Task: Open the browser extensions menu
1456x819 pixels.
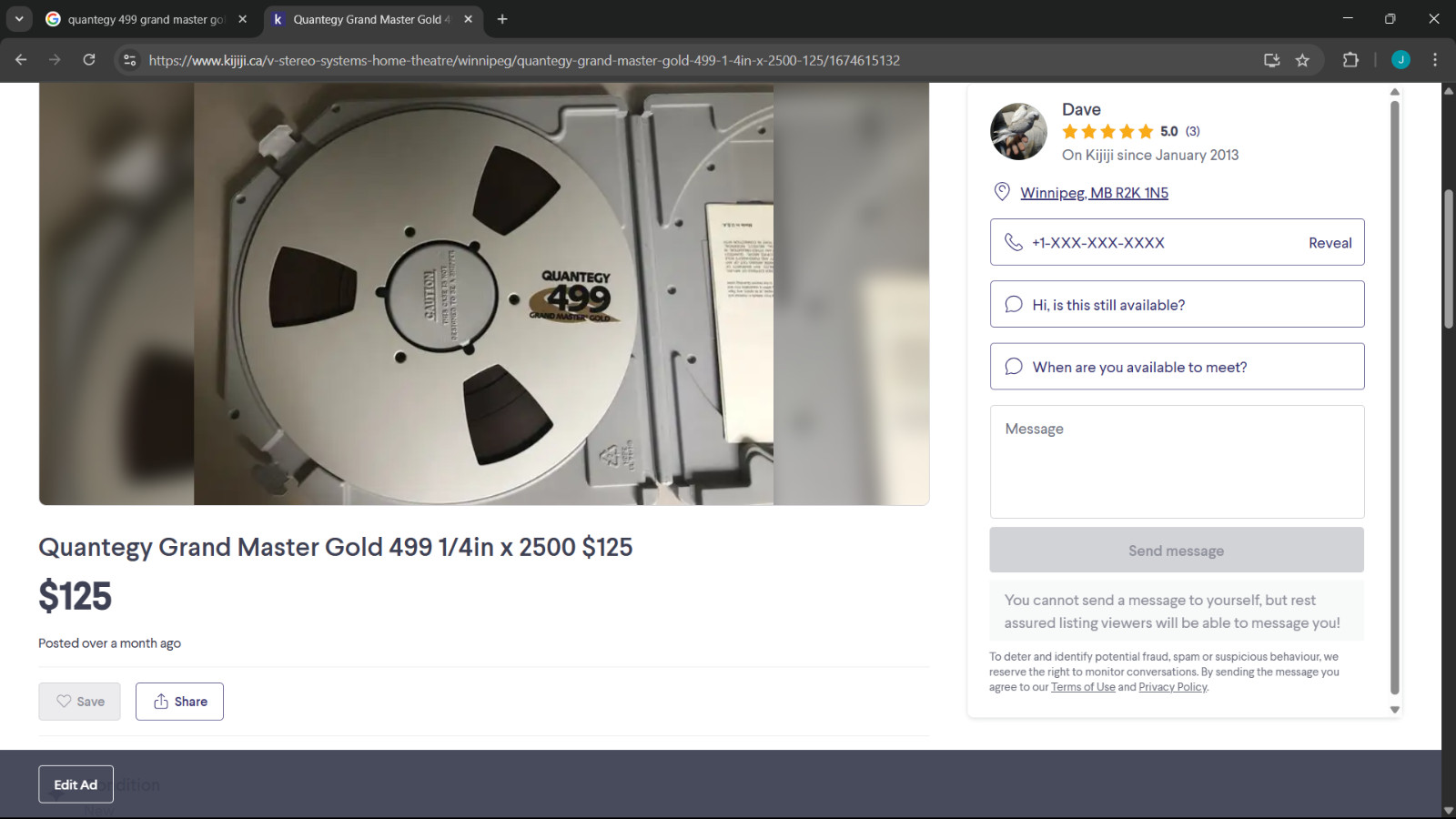Action: (x=1350, y=60)
